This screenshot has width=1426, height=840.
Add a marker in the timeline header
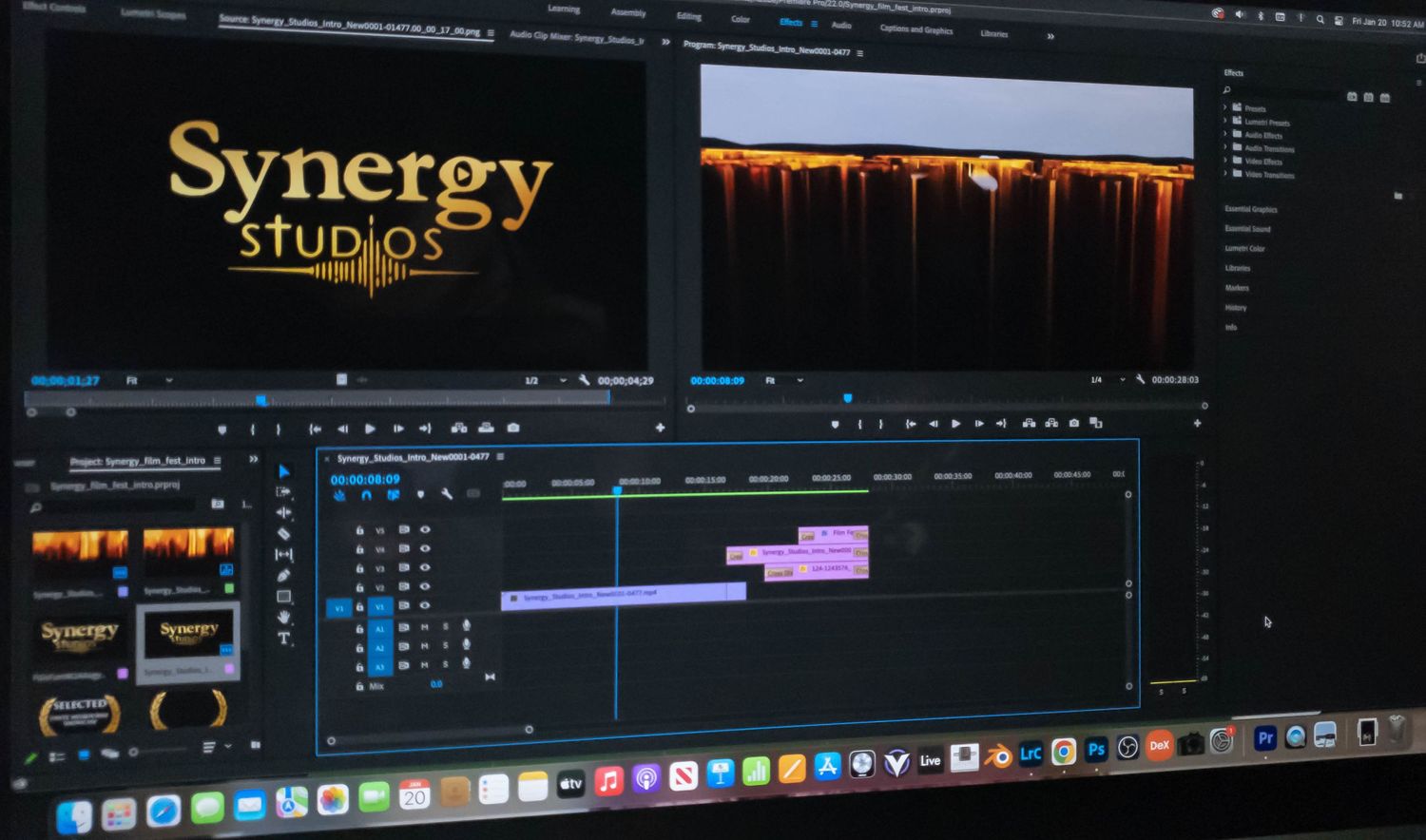coord(420,495)
